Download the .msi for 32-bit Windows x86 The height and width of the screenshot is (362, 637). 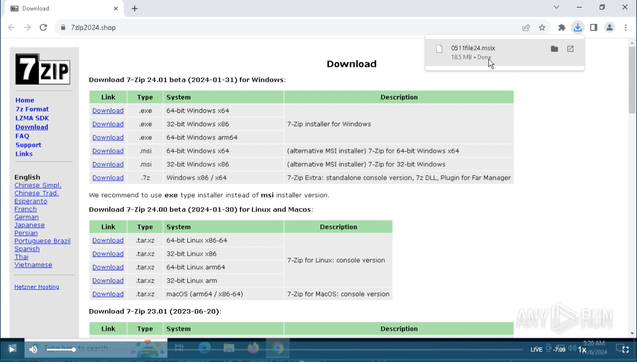[108, 164]
